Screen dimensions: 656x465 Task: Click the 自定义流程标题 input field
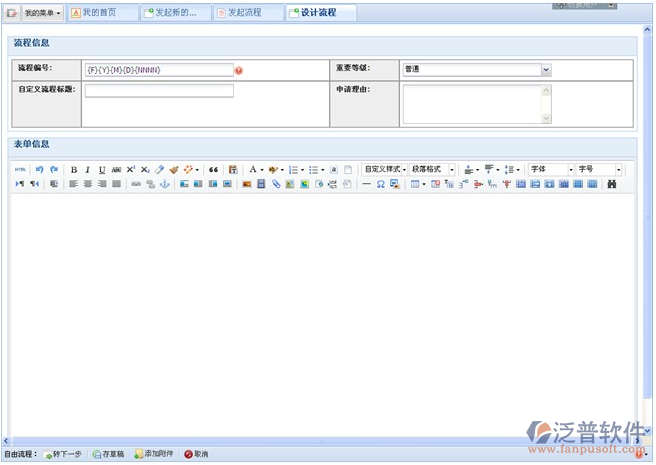[159, 91]
